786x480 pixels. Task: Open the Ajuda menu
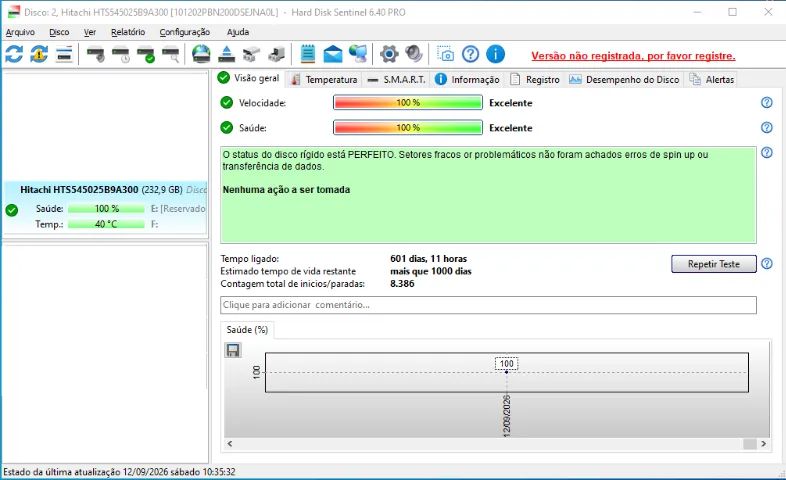[238, 32]
